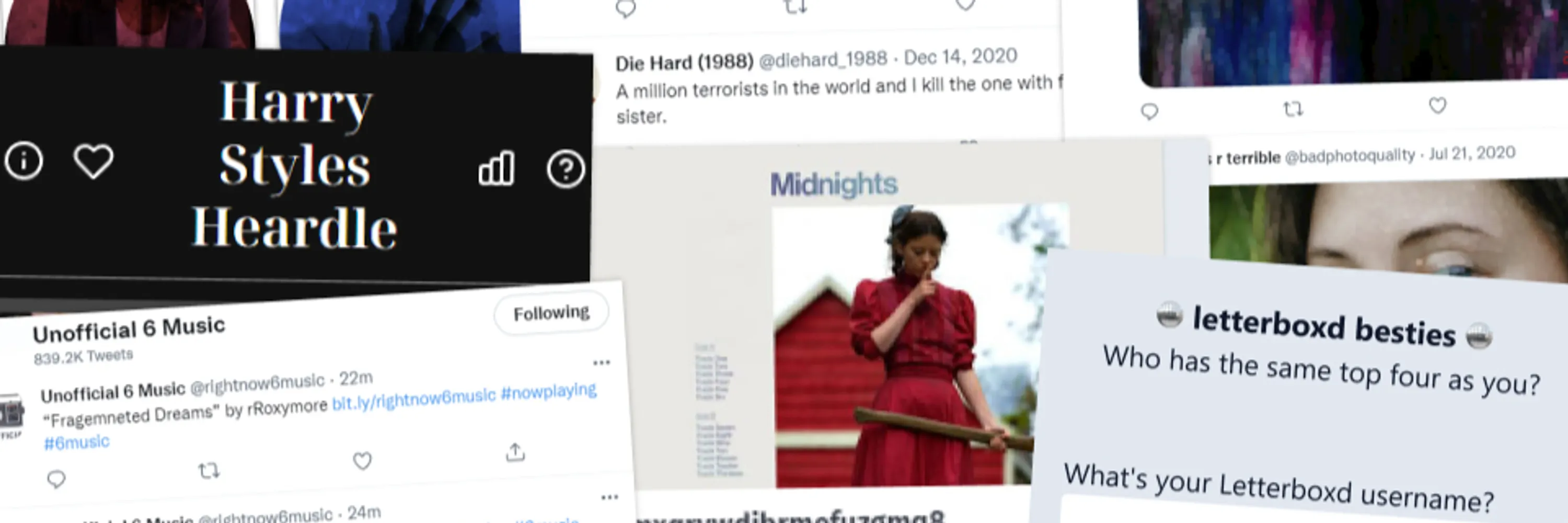Open the Heardle help question mark

566,168
